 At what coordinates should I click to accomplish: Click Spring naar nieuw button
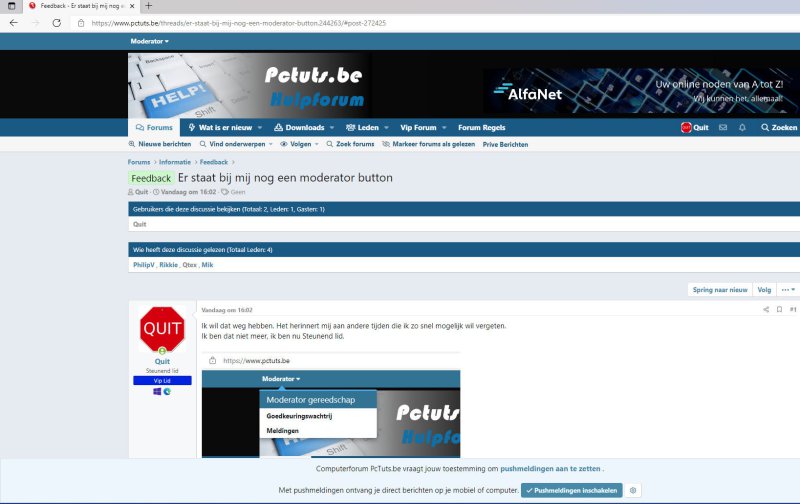720,290
